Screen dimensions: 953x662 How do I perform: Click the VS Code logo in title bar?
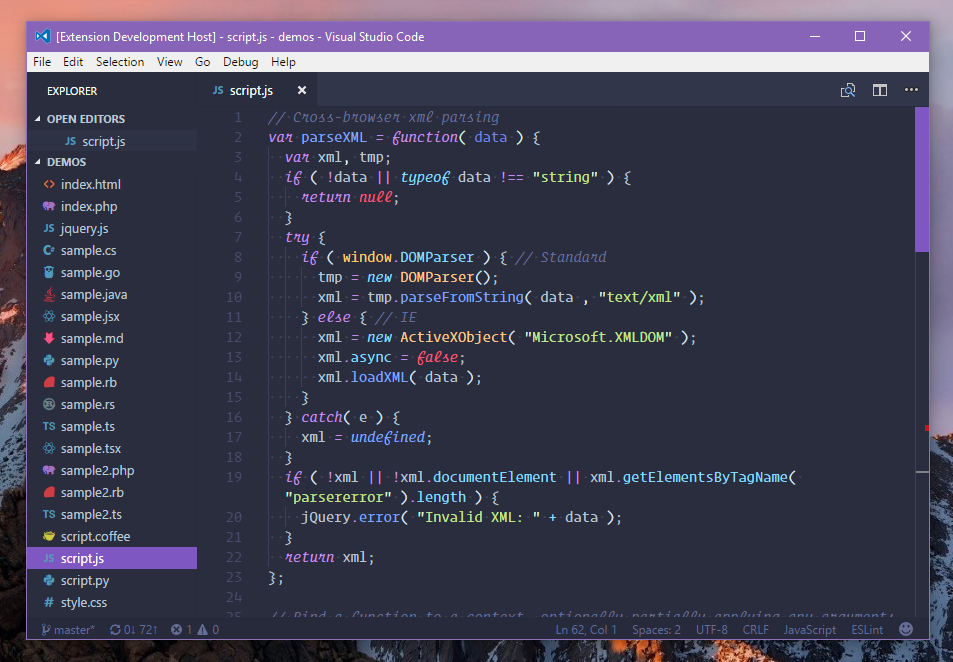[x=42, y=36]
